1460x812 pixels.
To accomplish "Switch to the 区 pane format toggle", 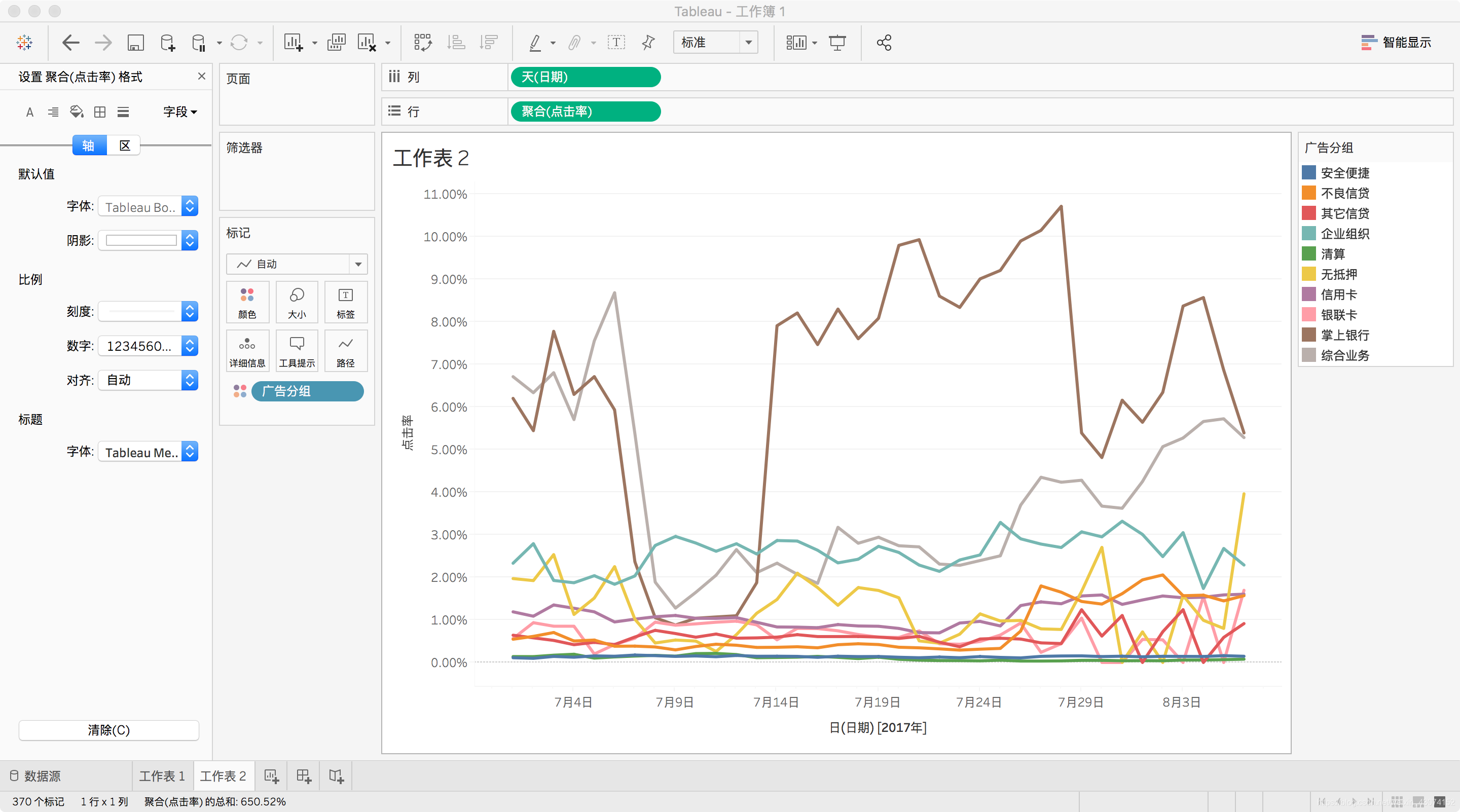I will click(125, 145).
